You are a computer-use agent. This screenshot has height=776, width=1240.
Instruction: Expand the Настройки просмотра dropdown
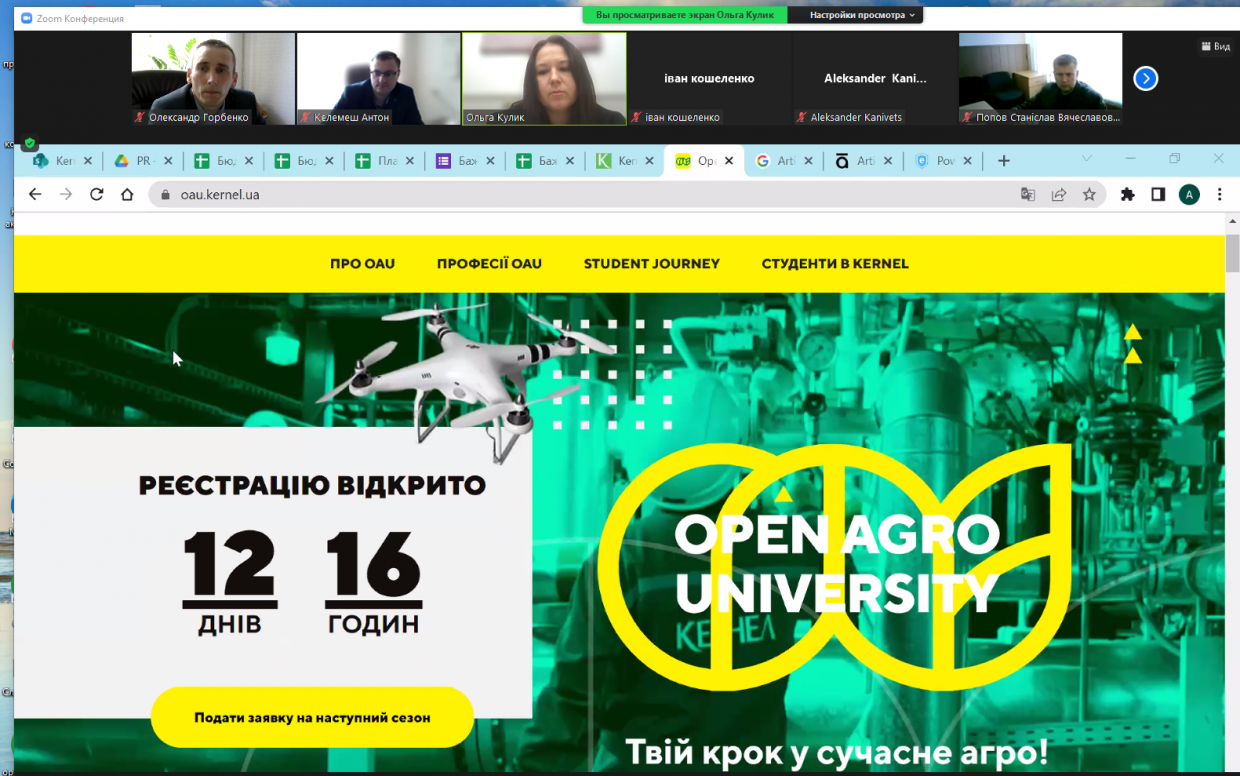(862, 15)
